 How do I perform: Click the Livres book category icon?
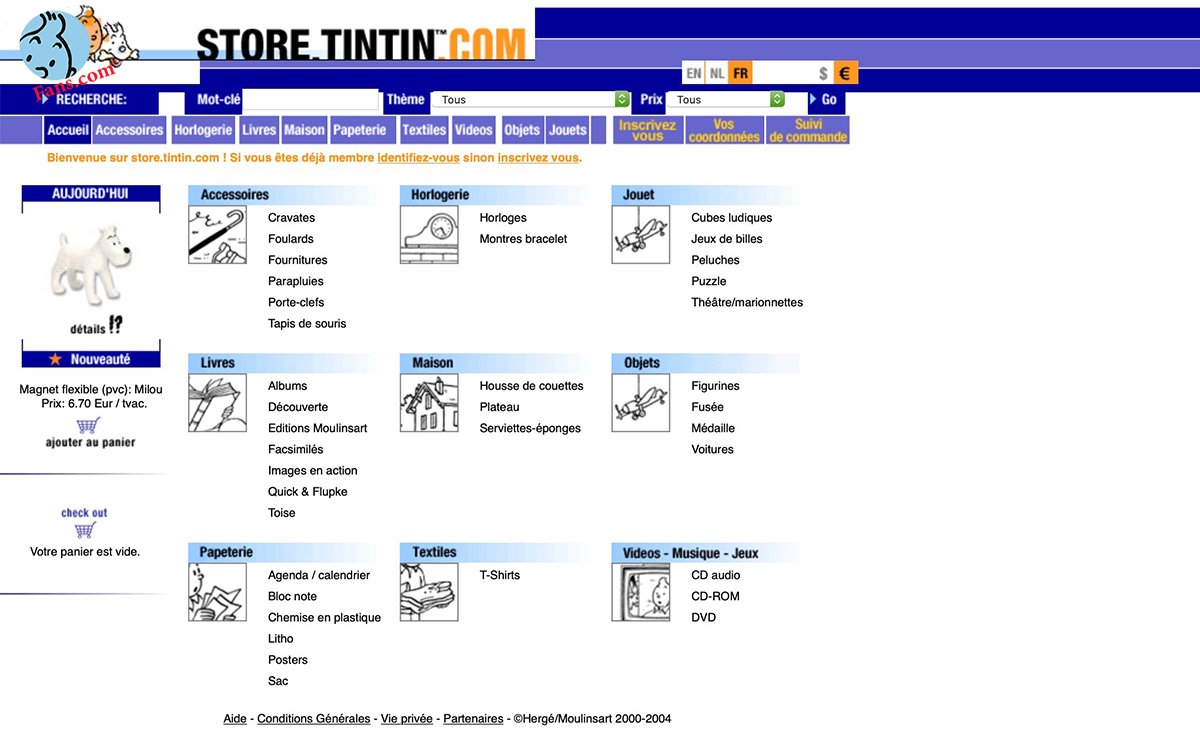click(217, 403)
